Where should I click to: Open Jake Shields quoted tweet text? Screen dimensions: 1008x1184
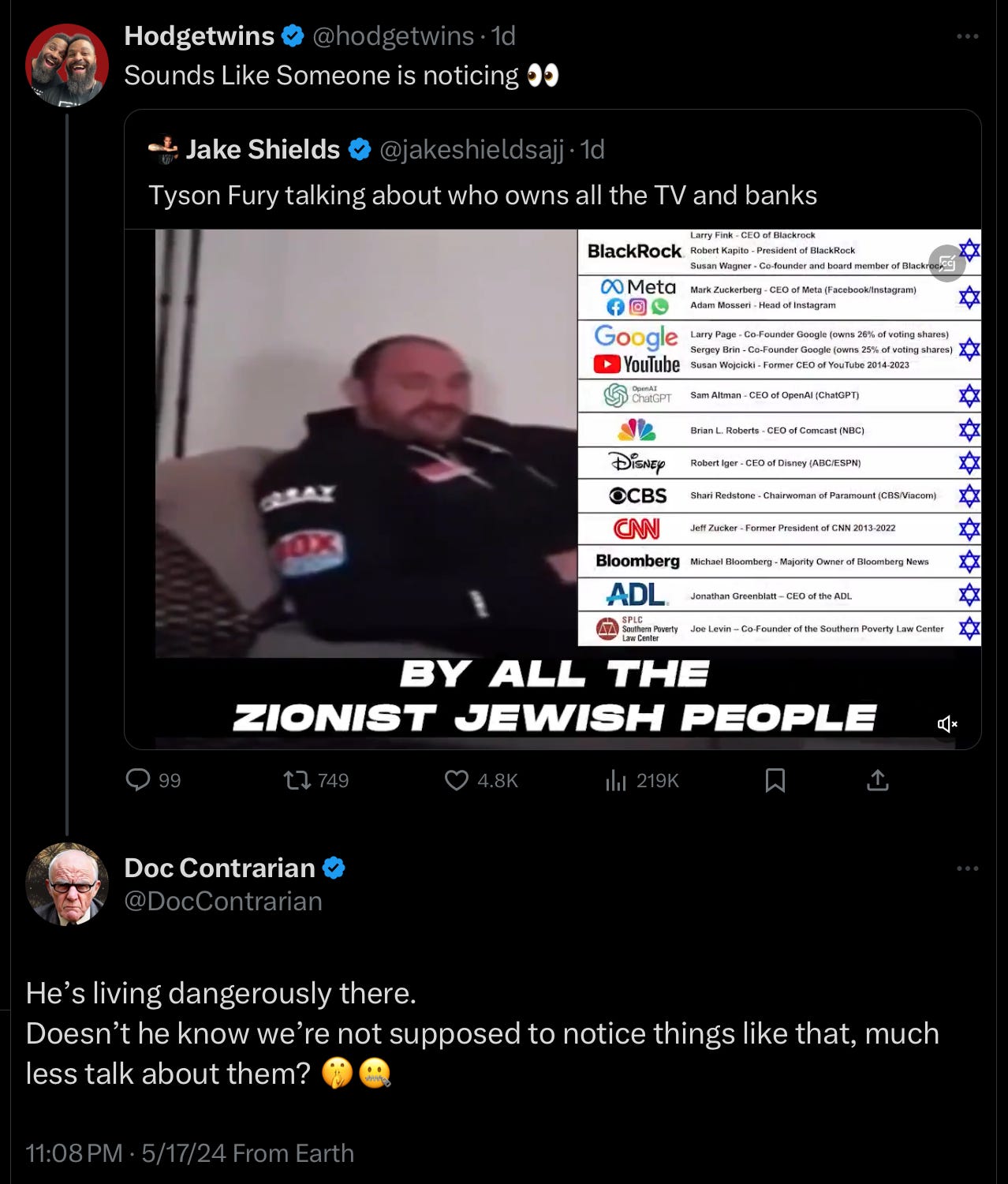pos(483,195)
